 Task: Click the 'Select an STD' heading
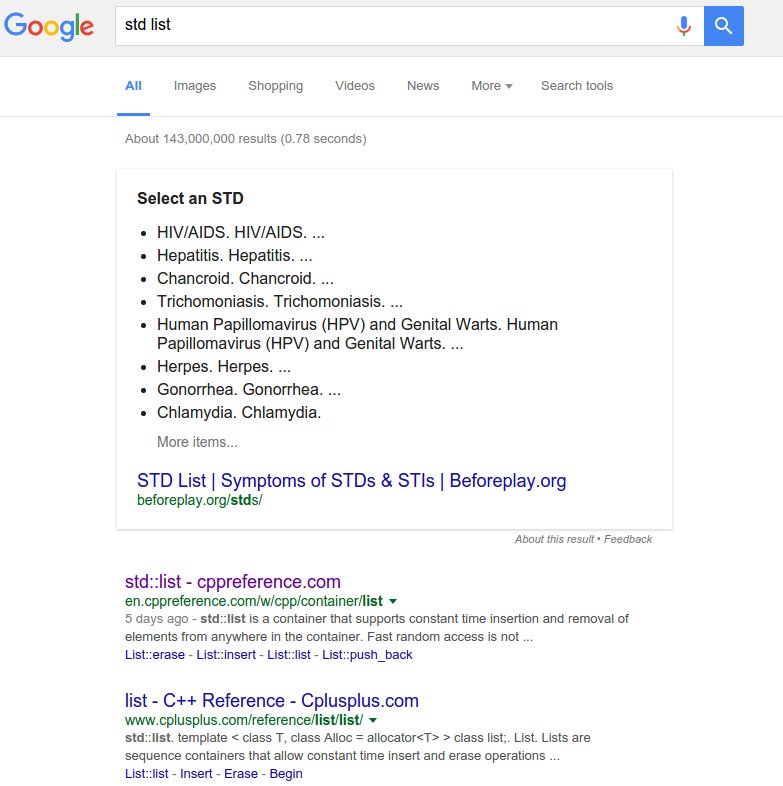190,199
